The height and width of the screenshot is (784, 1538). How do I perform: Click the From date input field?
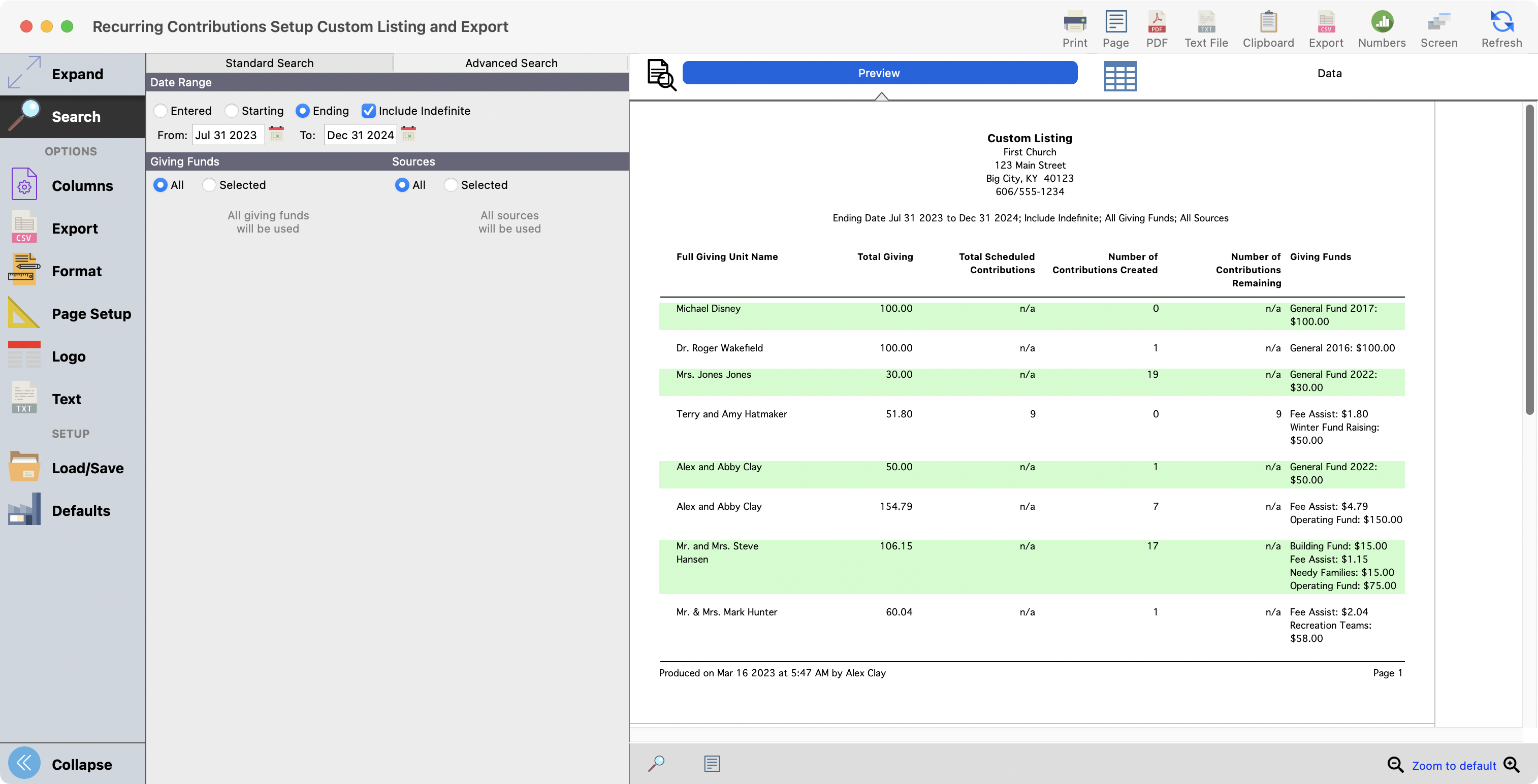228,136
